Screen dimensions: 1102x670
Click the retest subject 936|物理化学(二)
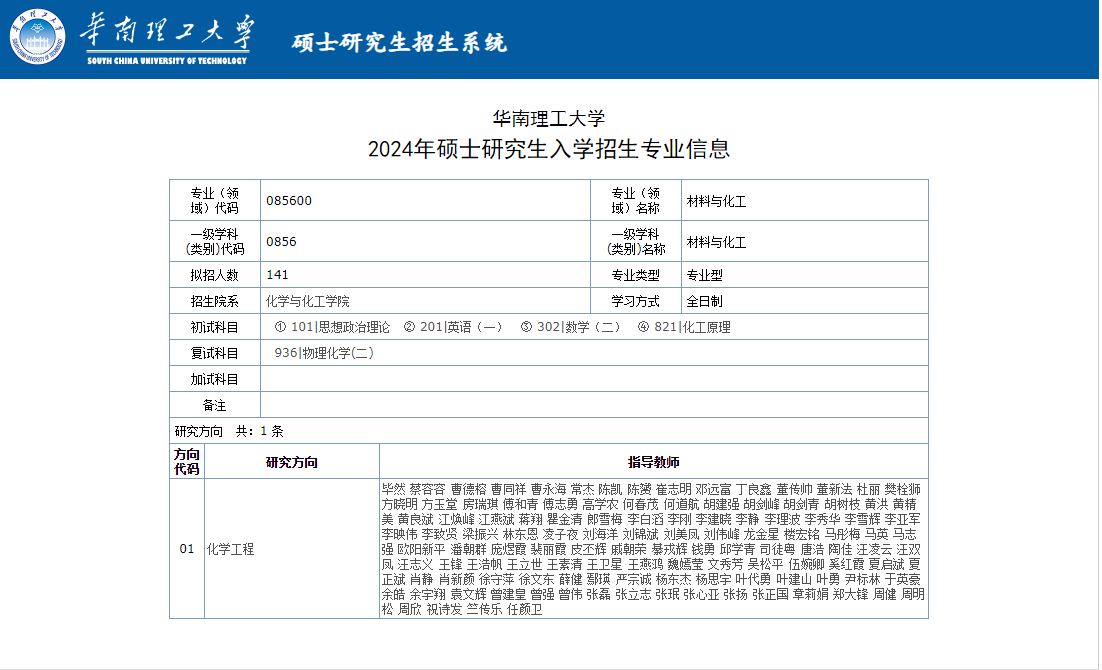[x=324, y=353]
